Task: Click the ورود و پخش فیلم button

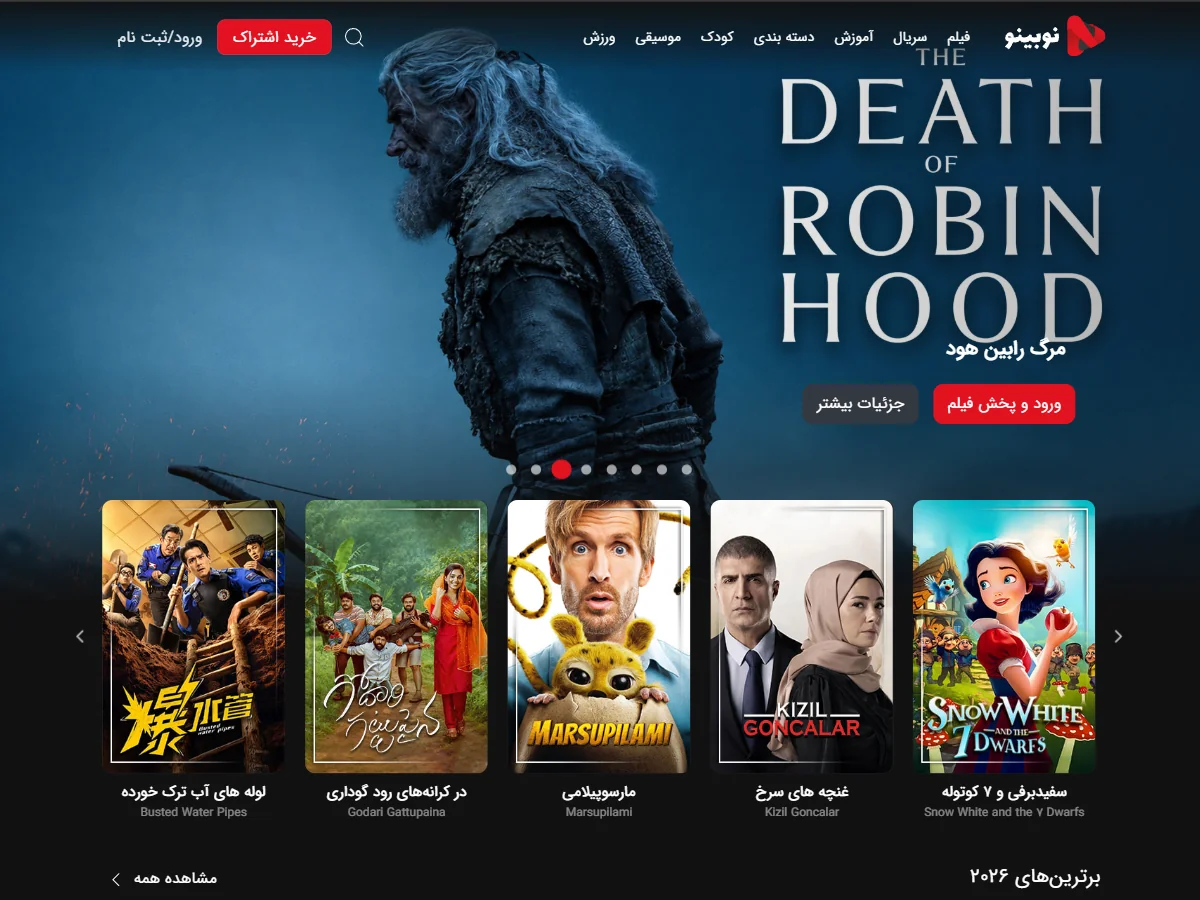Action: (1004, 404)
